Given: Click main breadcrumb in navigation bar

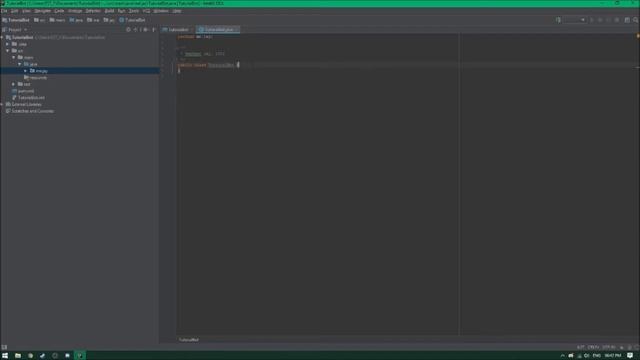Looking at the screenshot, I should pyautogui.click(x=57, y=20).
